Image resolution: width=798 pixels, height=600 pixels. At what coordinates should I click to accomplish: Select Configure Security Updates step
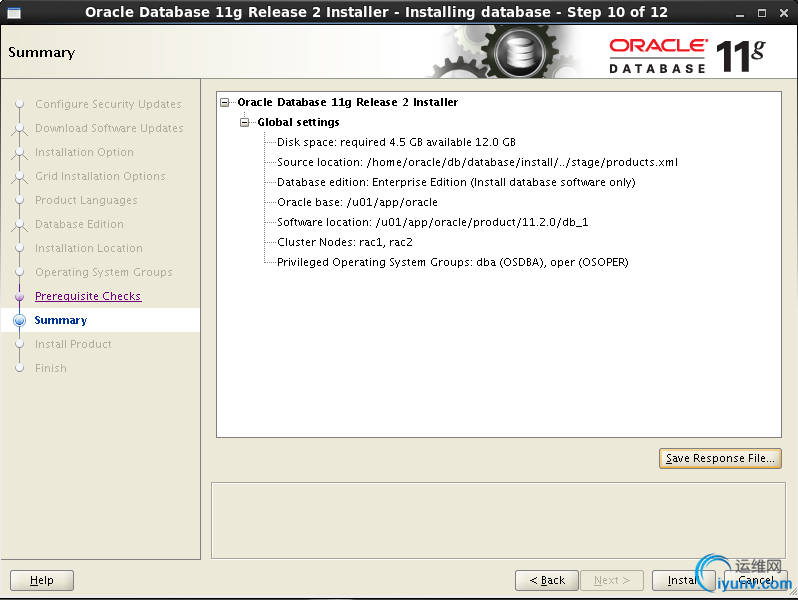click(x=108, y=104)
